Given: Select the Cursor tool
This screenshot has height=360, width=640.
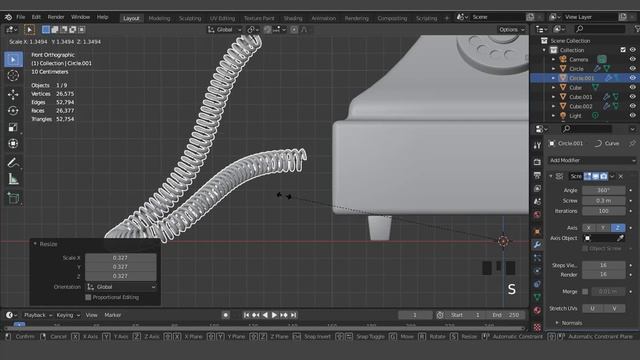Looking at the screenshot, I should 13,76.
